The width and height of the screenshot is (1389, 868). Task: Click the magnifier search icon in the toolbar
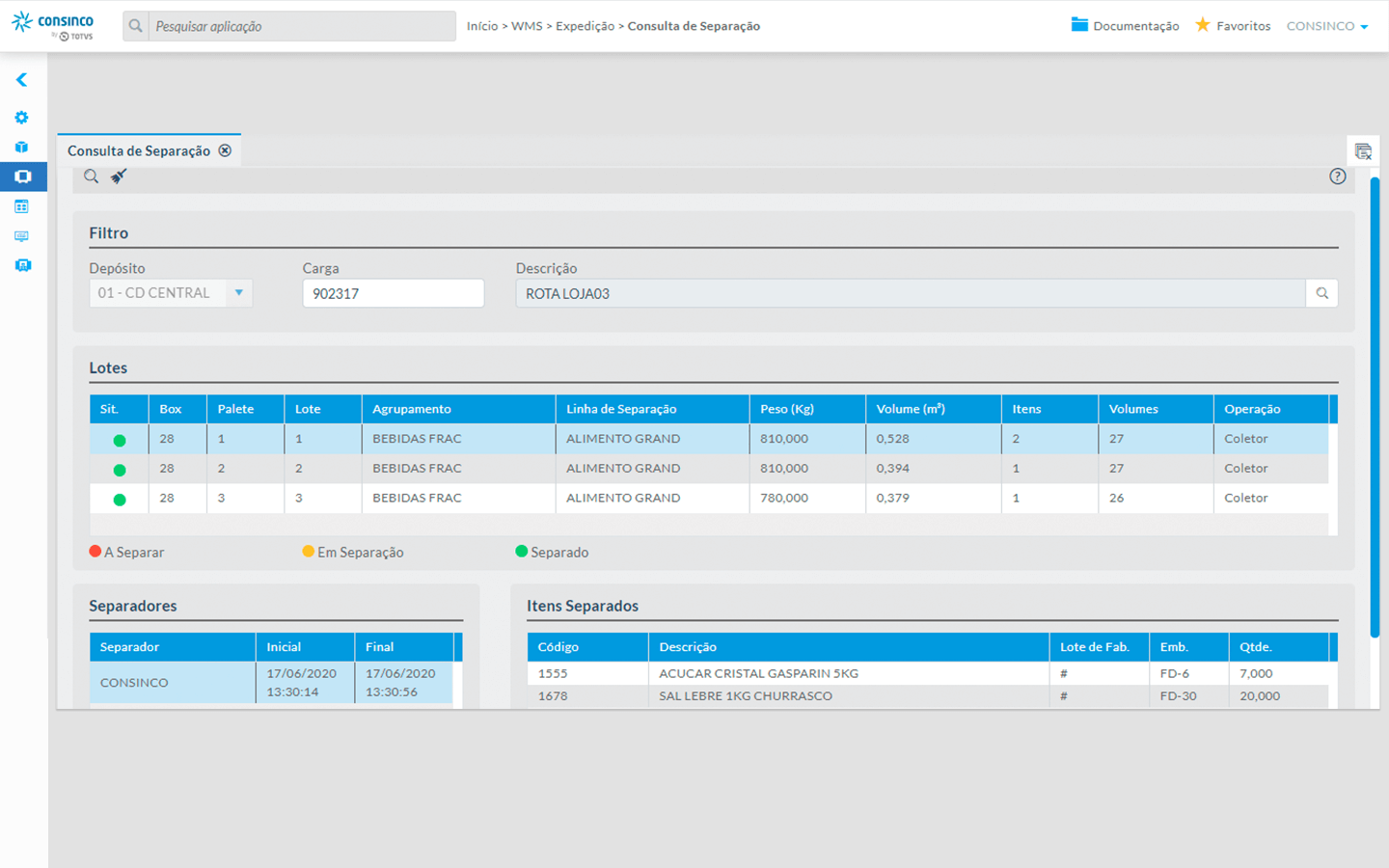(x=91, y=176)
